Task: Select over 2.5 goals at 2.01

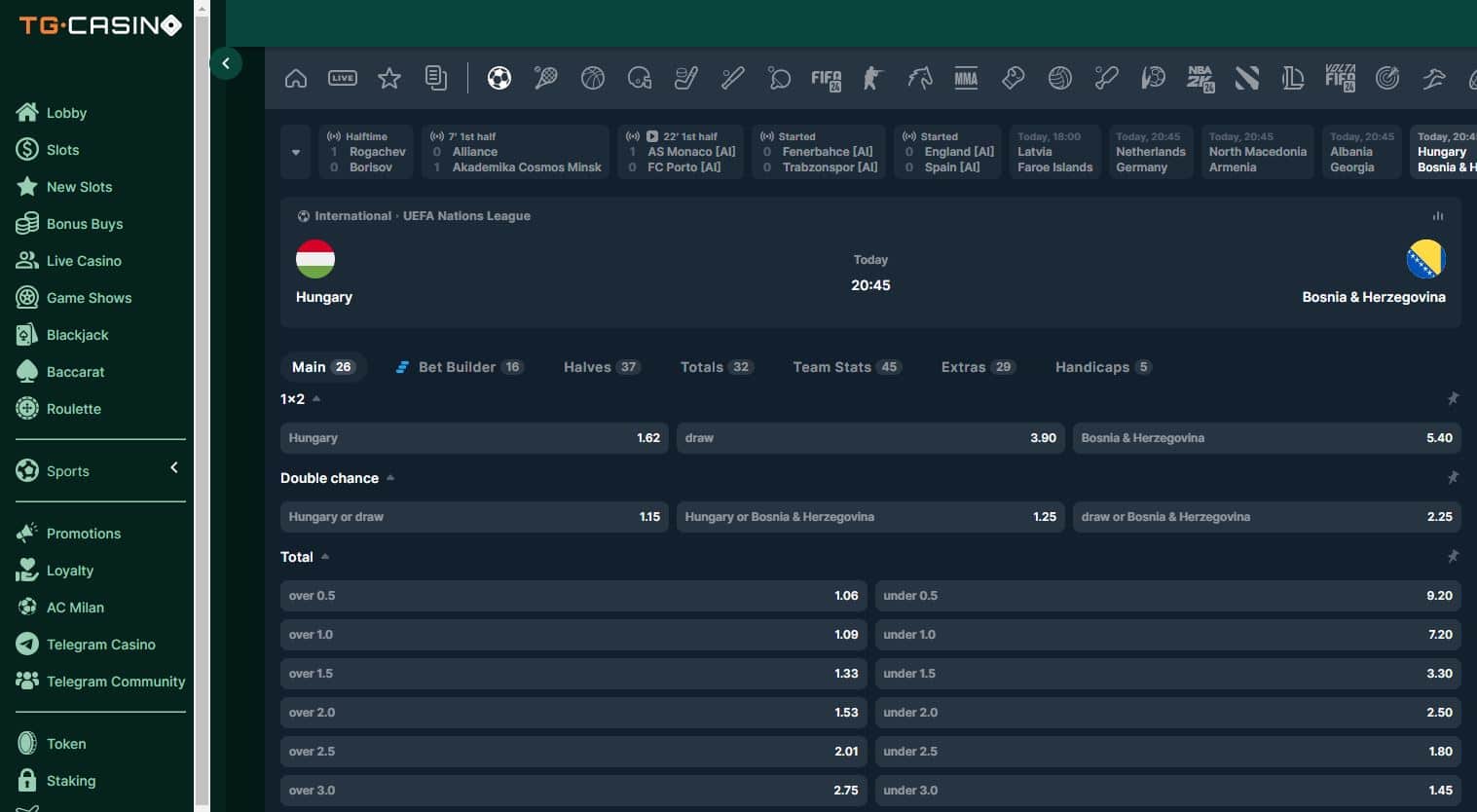Action: click(573, 752)
